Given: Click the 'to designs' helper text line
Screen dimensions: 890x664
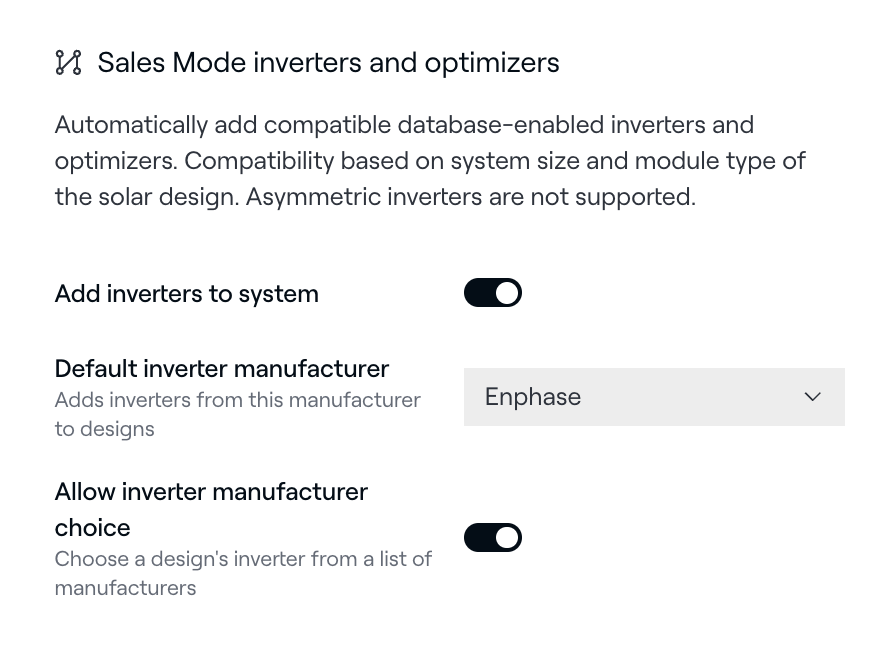Looking at the screenshot, I should (x=104, y=429).
